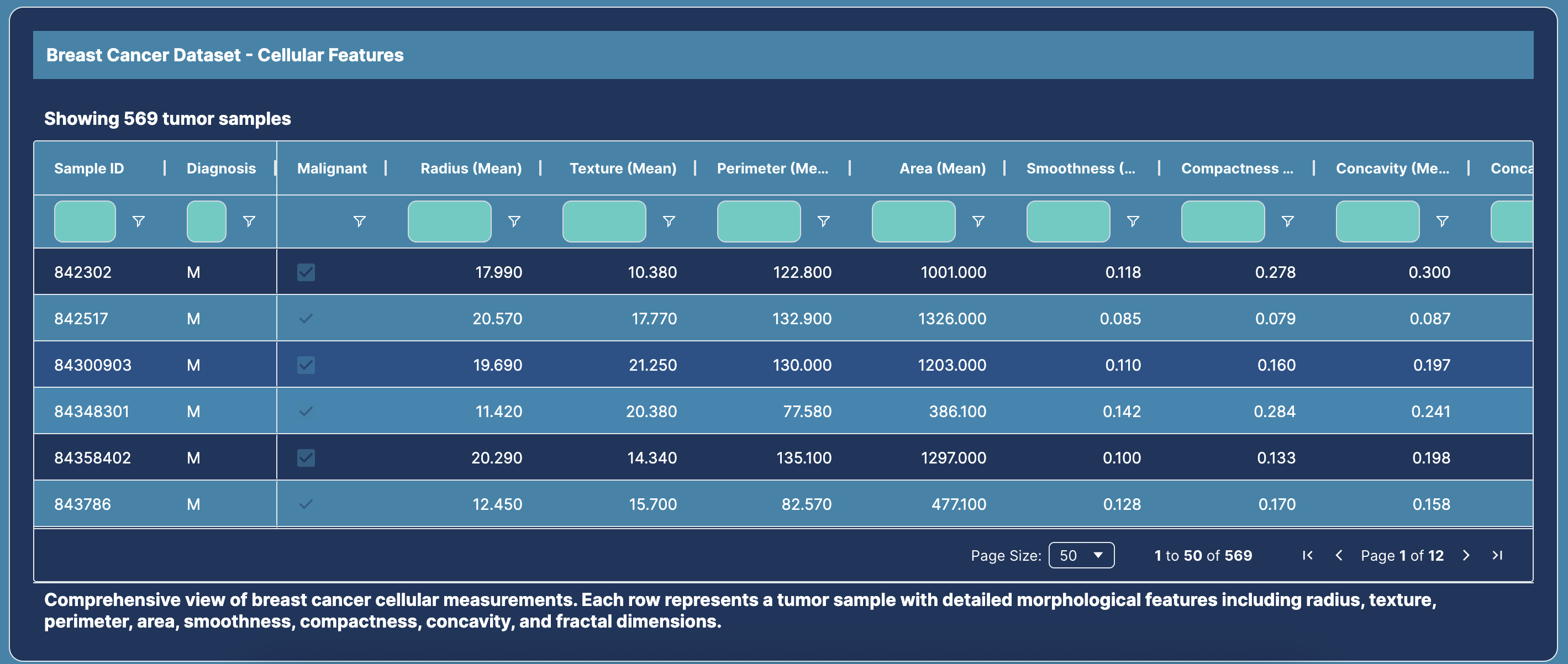
Task: Click the Malignant column filter icon
Action: pos(359,222)
